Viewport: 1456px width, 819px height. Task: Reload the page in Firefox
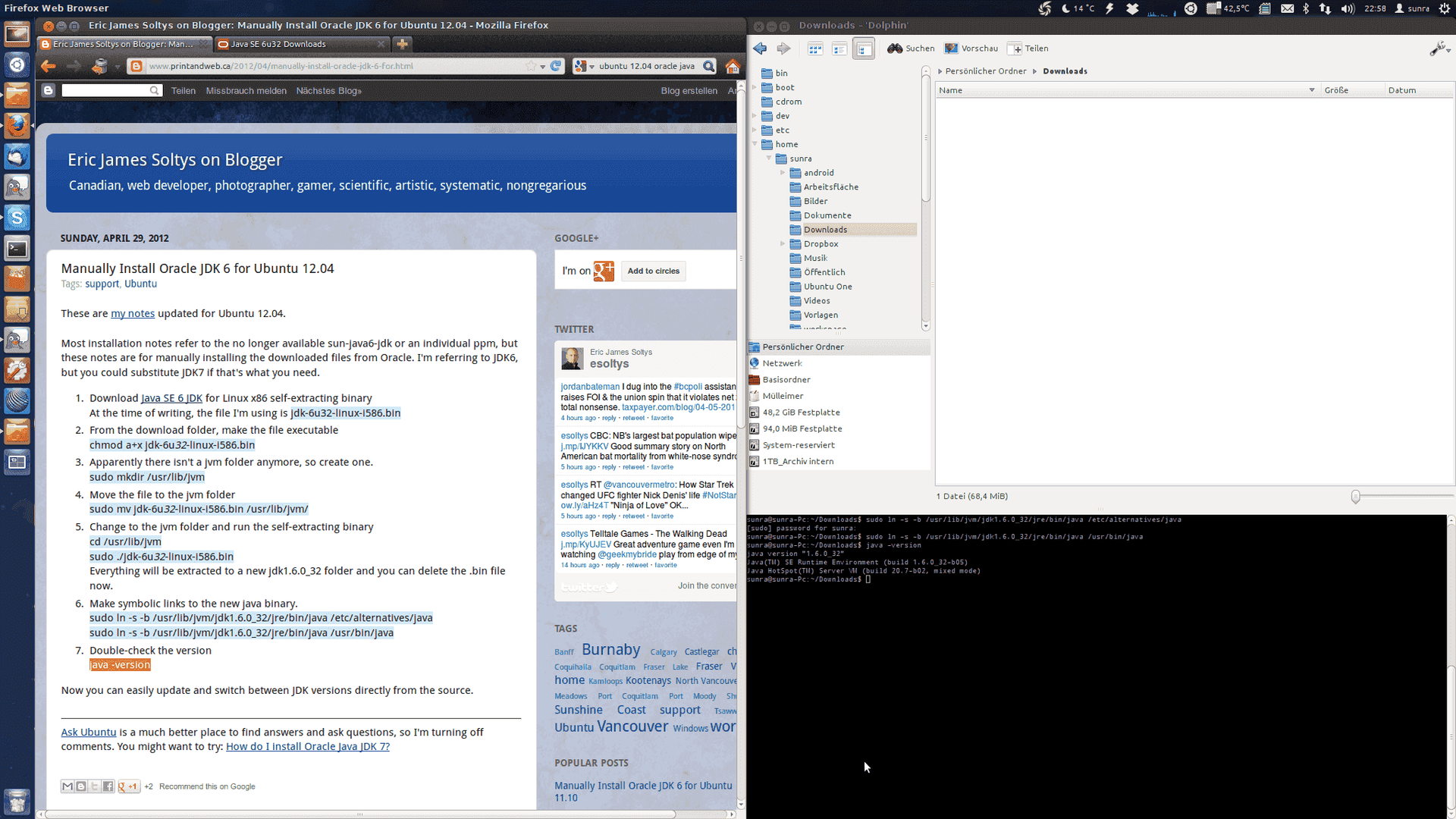tap(556, 66)
